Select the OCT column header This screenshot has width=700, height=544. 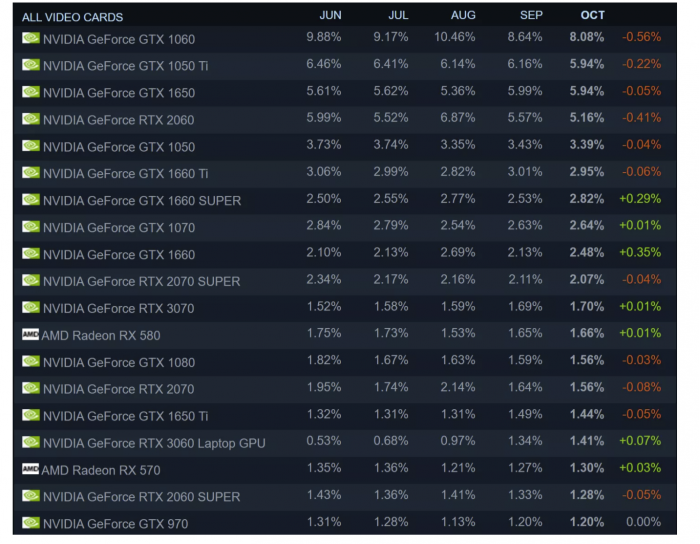[592, 16]
